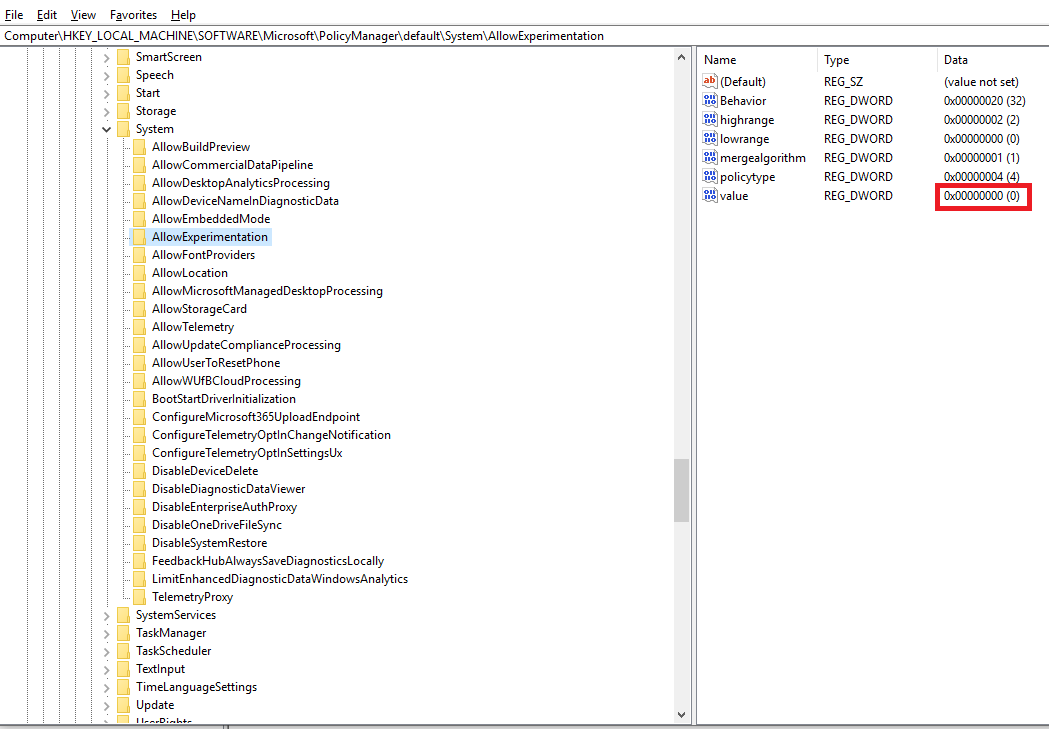Select the DisableDiagnosticDataViewer key
Image resolution: width=1049 pixels, height=729 pixels.
[228, 490]
